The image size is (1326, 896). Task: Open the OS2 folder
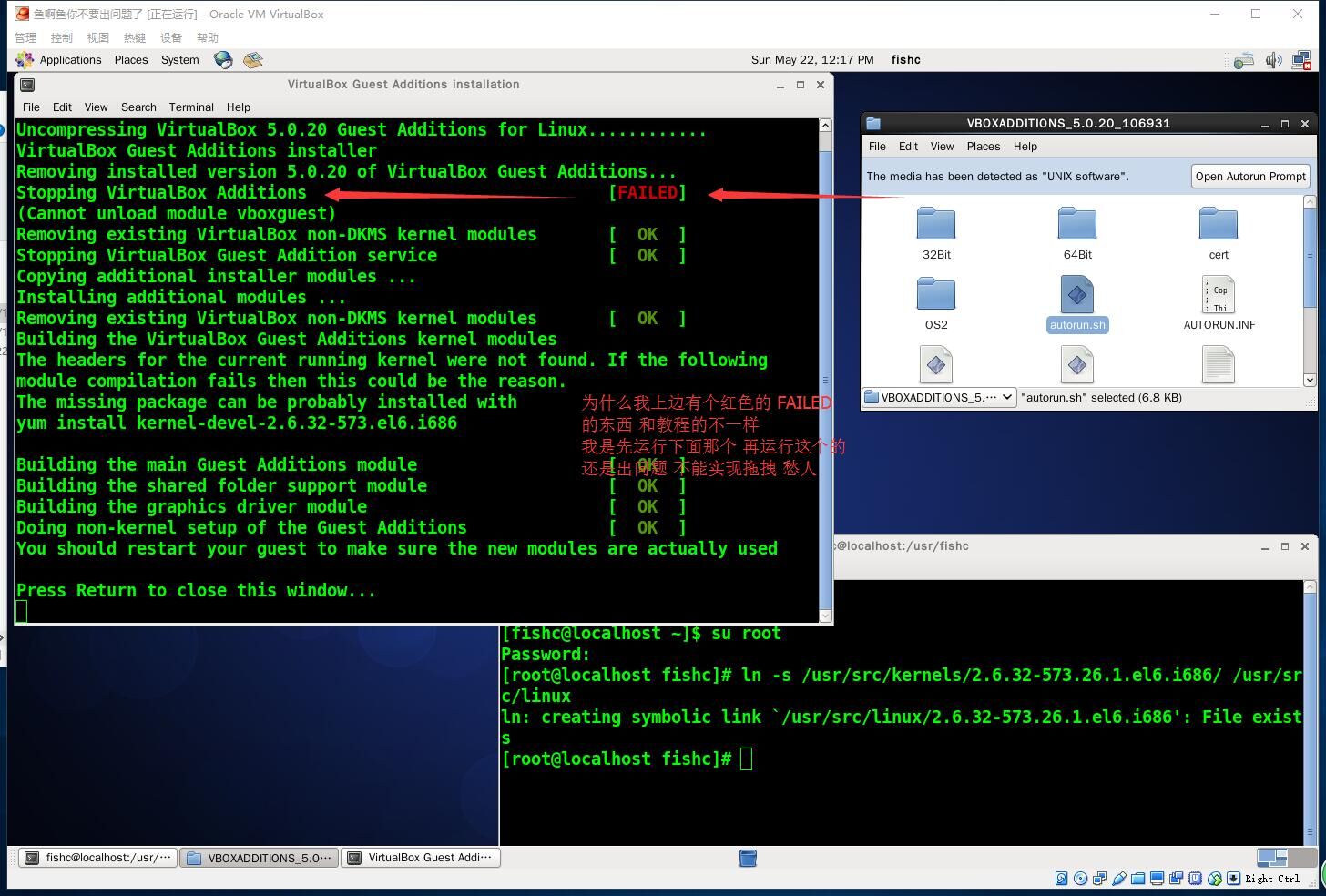pyautogui.click(x=936, y=304)
